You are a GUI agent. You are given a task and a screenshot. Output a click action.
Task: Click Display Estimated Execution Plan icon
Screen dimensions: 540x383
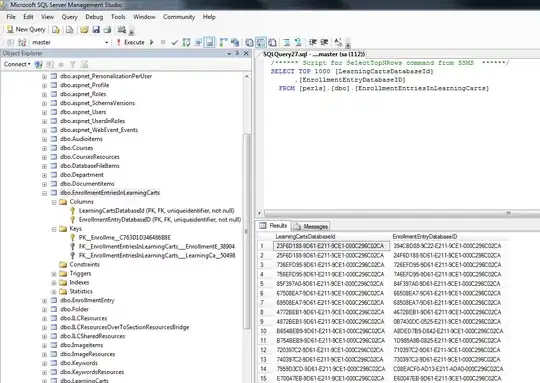(x=186, y=42)
